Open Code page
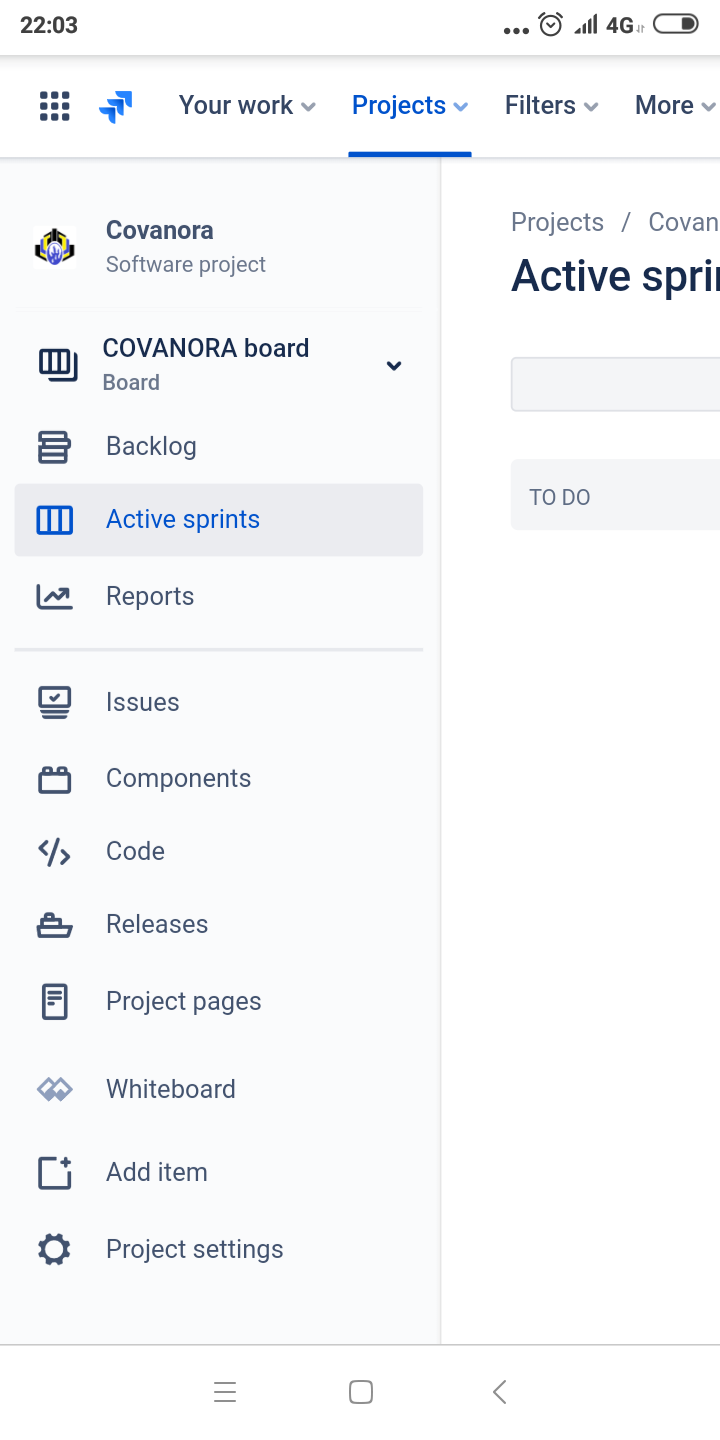The image size is (720, 1440). [135, 851]
